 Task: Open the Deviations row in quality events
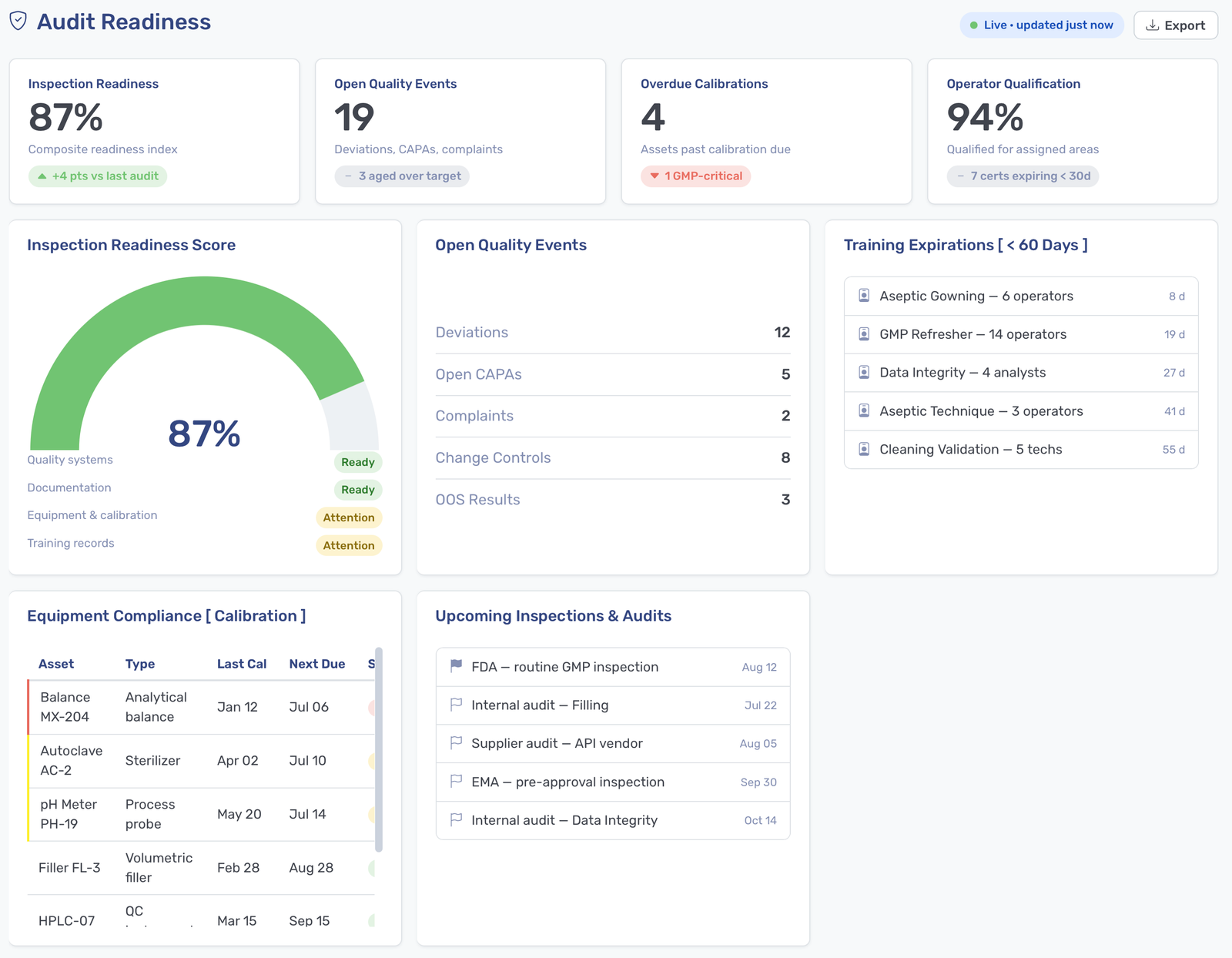pos(613,333)
